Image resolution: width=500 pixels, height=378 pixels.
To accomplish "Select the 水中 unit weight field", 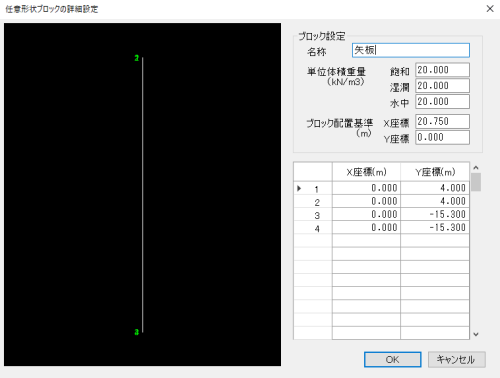I will (442, 102).
